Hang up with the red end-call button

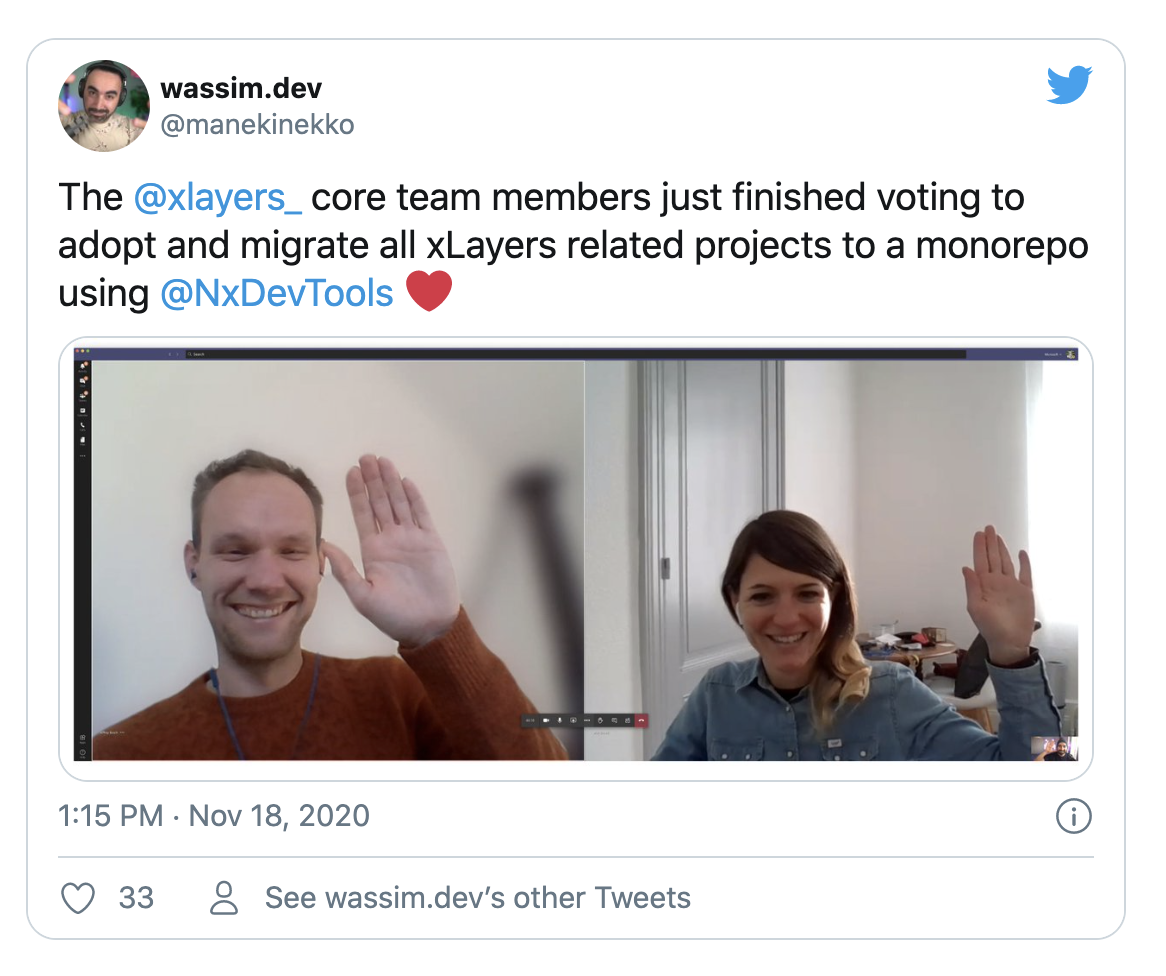(x=641, y=720)
